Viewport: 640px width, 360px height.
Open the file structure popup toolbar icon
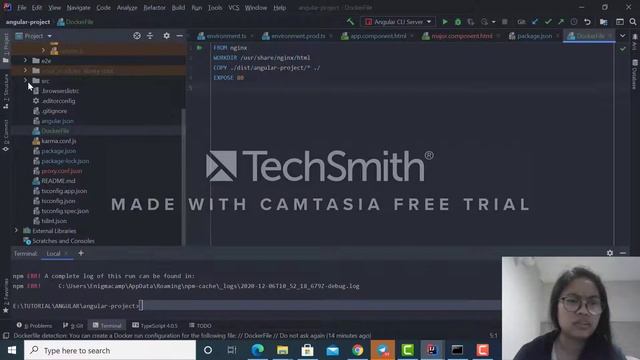[x=604, y=22]
